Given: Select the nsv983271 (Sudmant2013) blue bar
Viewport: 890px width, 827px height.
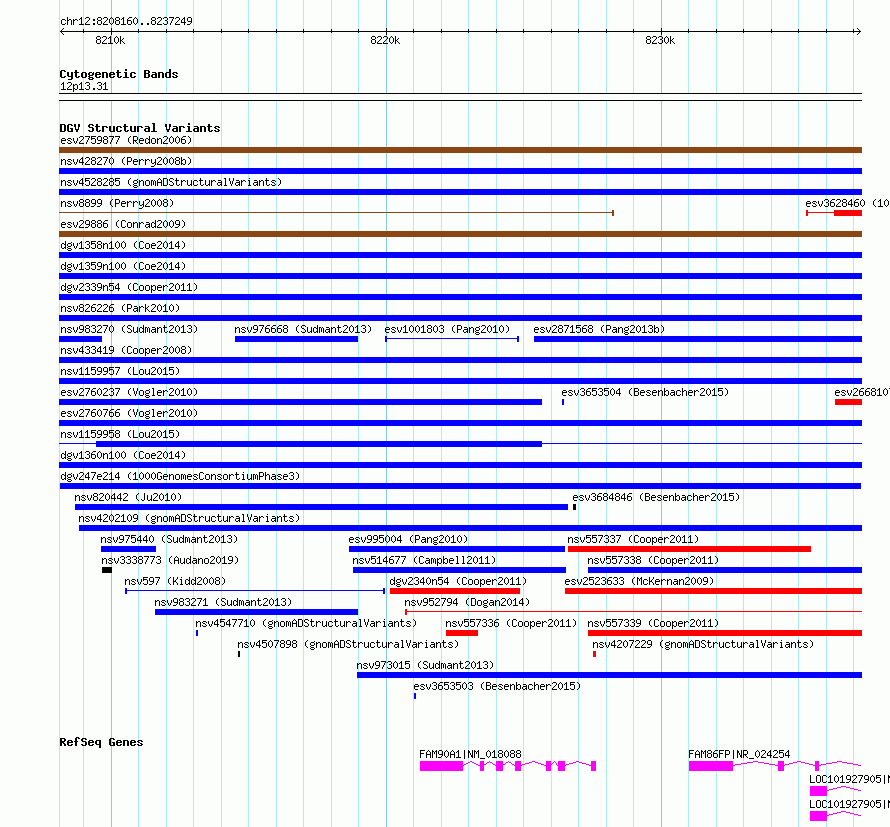Looking at the screenshot, I should coord(257,612).
